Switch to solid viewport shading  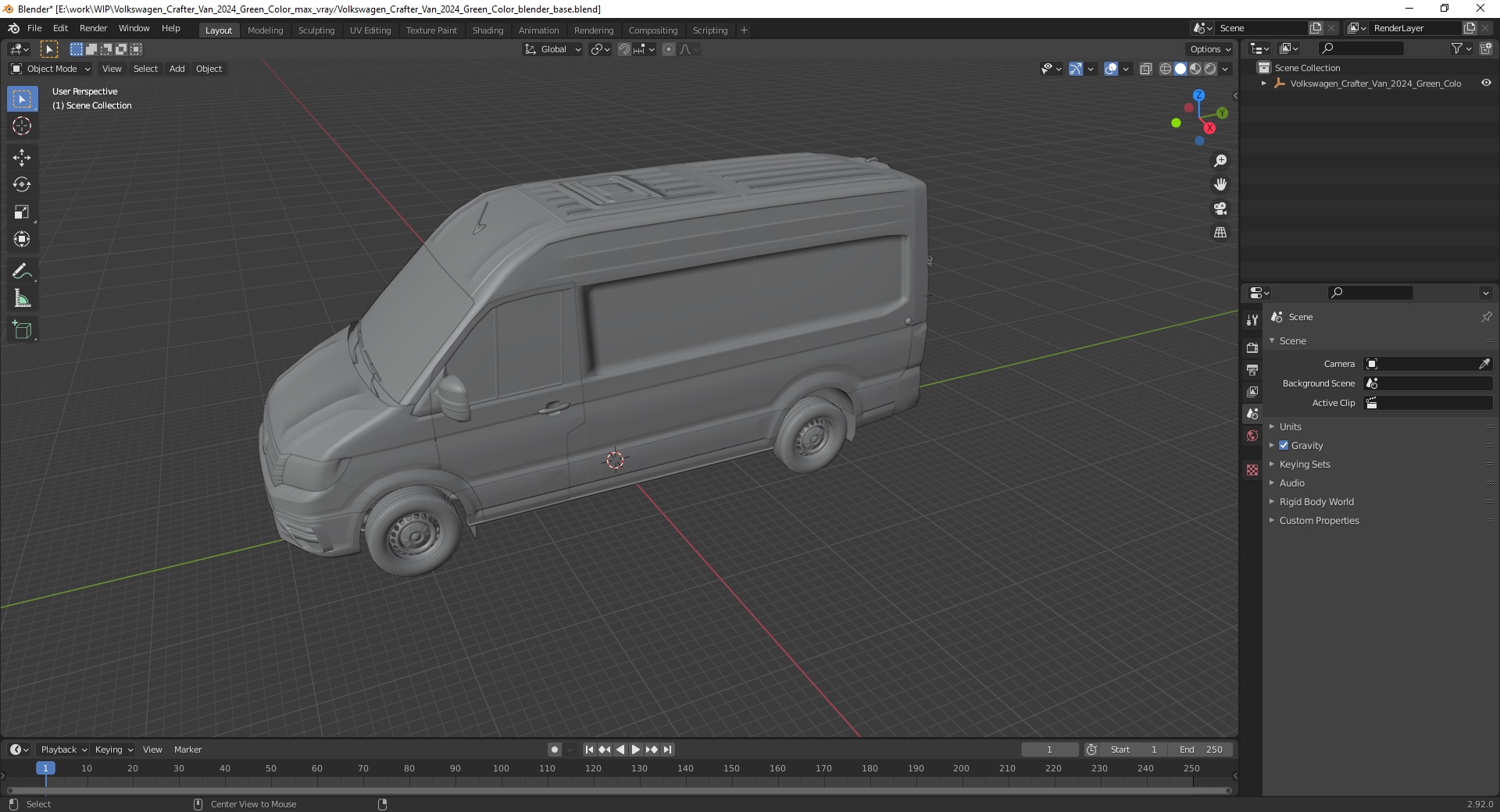[x=1180, y=69]
